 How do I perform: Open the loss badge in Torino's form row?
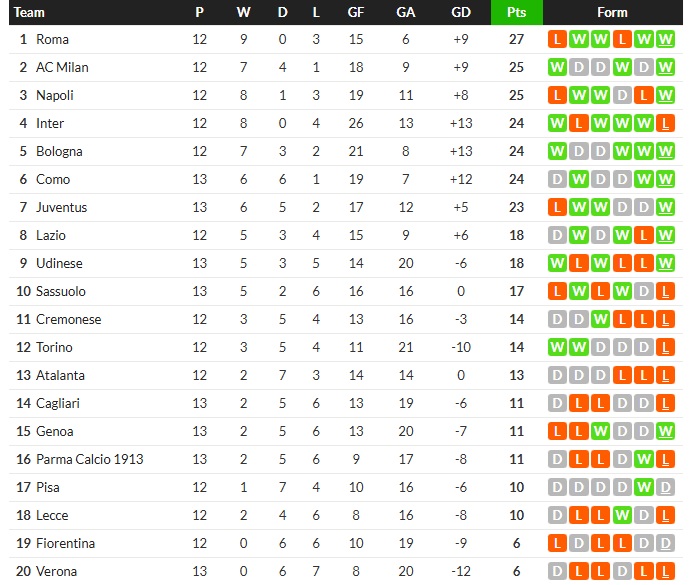coord(667,347)
